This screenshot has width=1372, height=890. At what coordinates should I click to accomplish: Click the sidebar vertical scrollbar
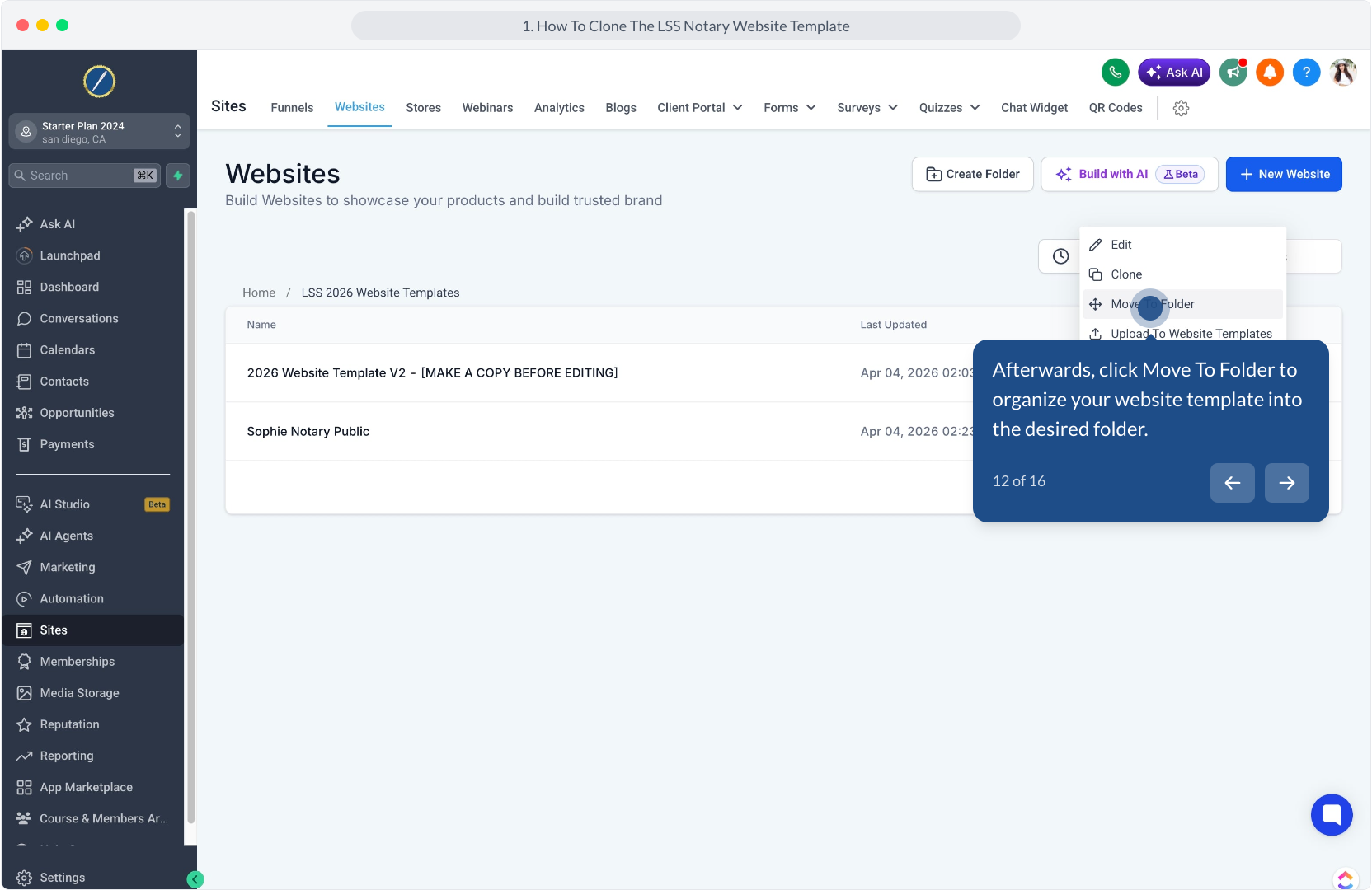[191, 518]
